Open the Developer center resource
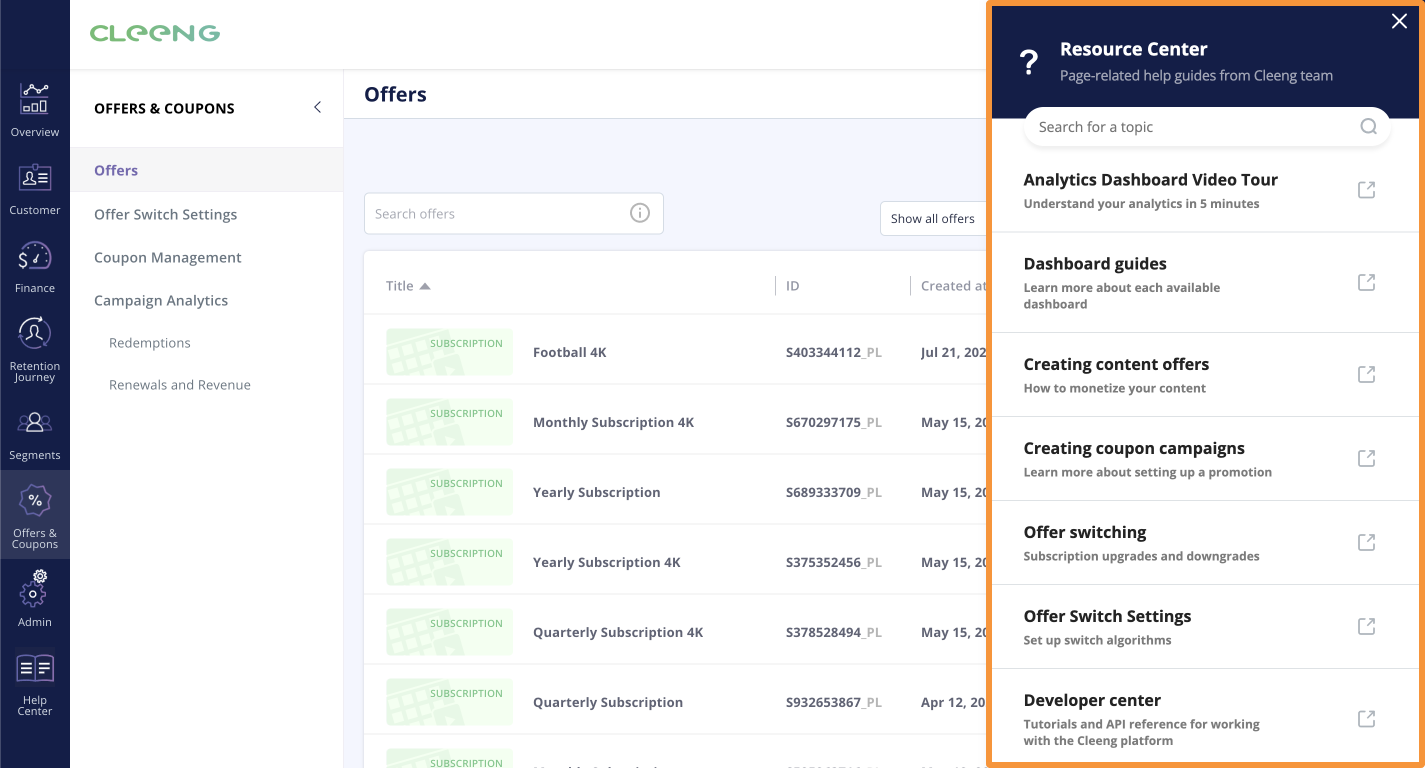Image resolution: width=1425 pixels, height=768 pixels. pyautogui.click(x=1092, y=700)
